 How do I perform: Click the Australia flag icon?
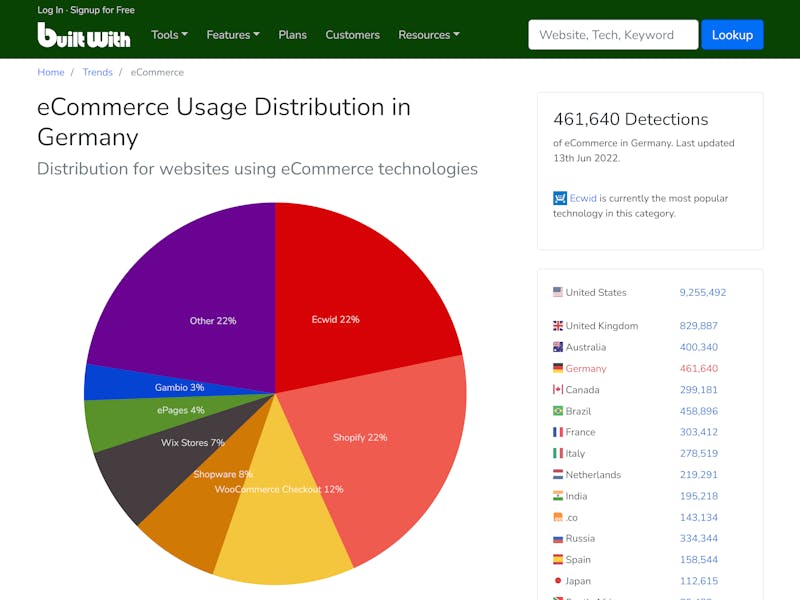(558, 347)
